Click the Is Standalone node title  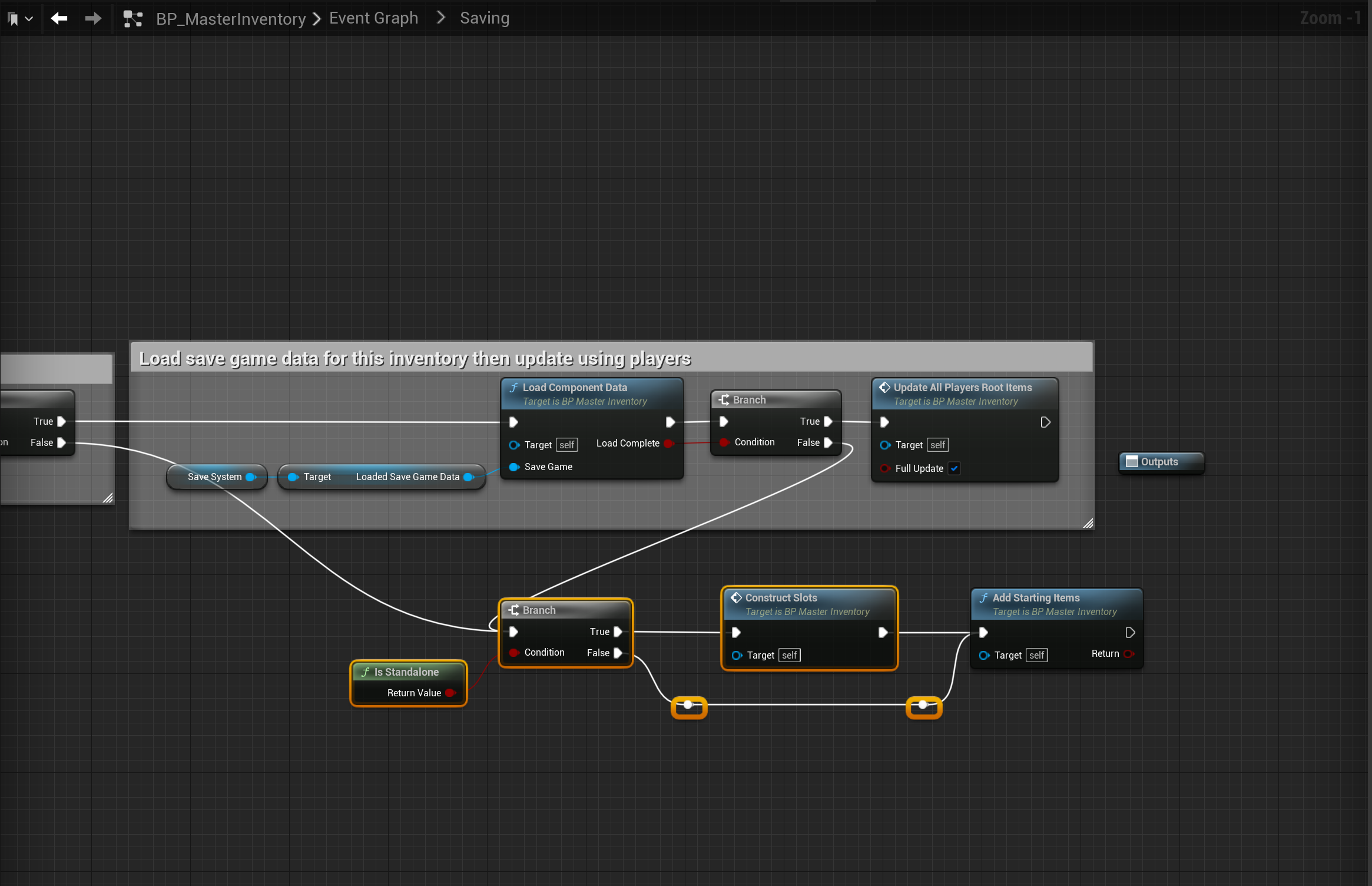click(x=406, y=672)
